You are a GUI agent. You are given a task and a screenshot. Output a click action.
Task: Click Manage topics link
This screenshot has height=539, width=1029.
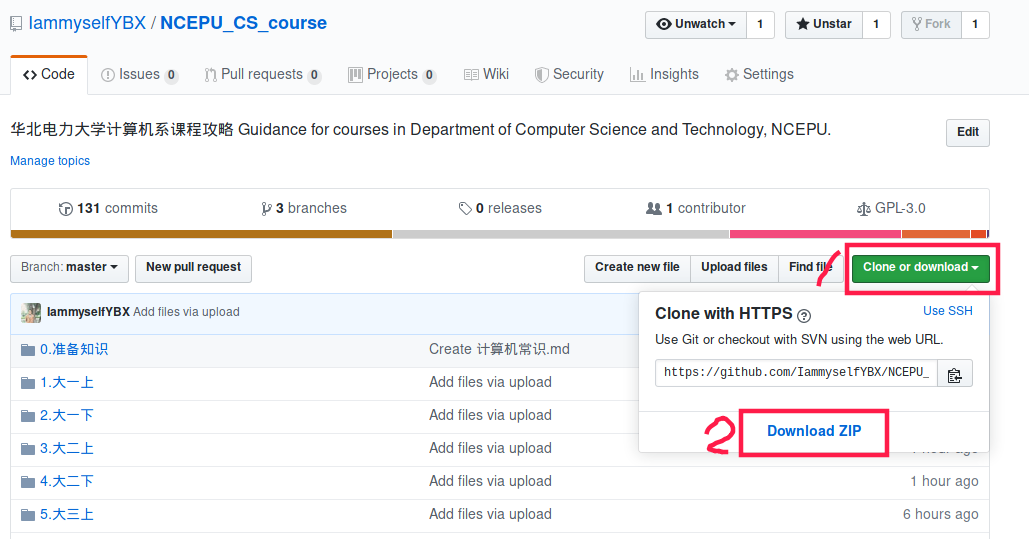50,161
